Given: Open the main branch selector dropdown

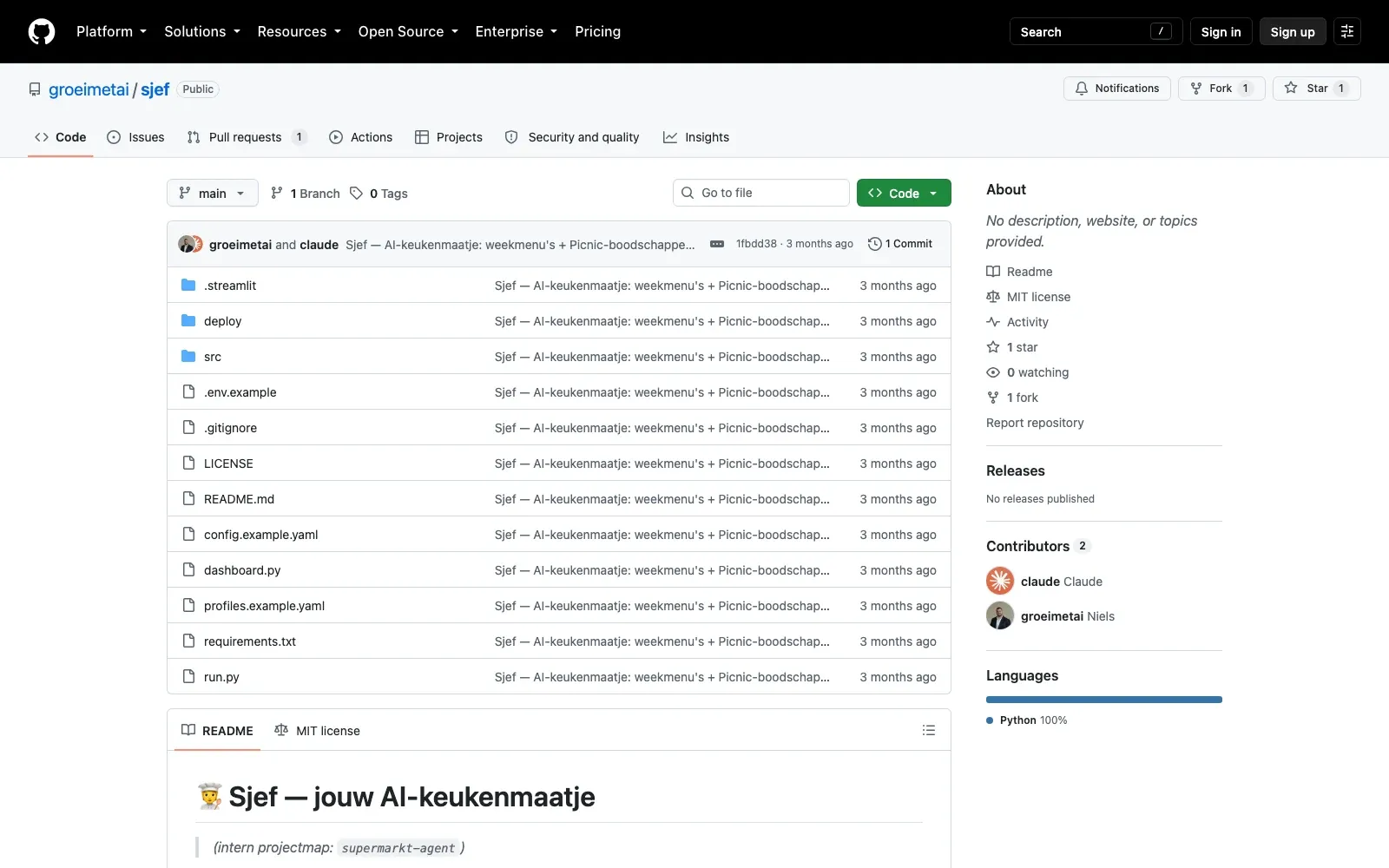Looking at the screenshot, I should 213,193.
